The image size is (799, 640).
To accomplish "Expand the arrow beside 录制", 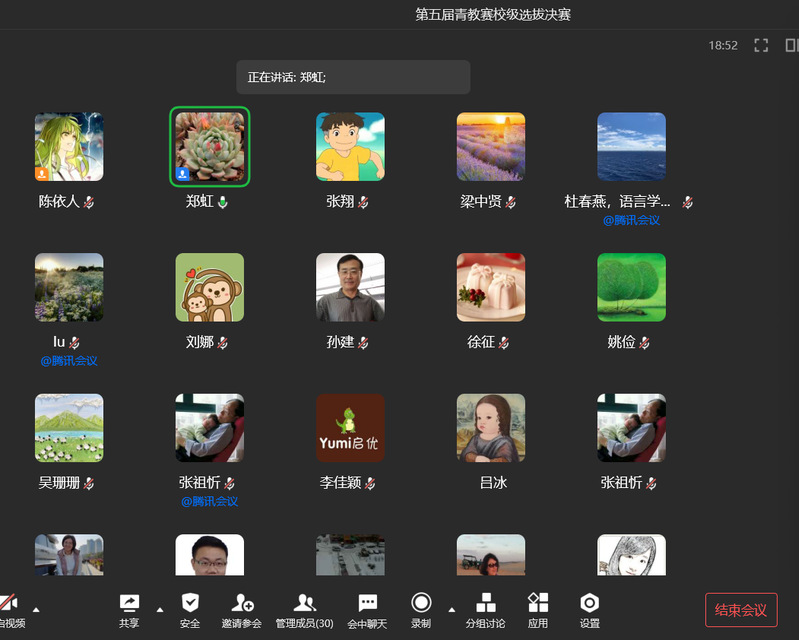I will tap(451, 608).
